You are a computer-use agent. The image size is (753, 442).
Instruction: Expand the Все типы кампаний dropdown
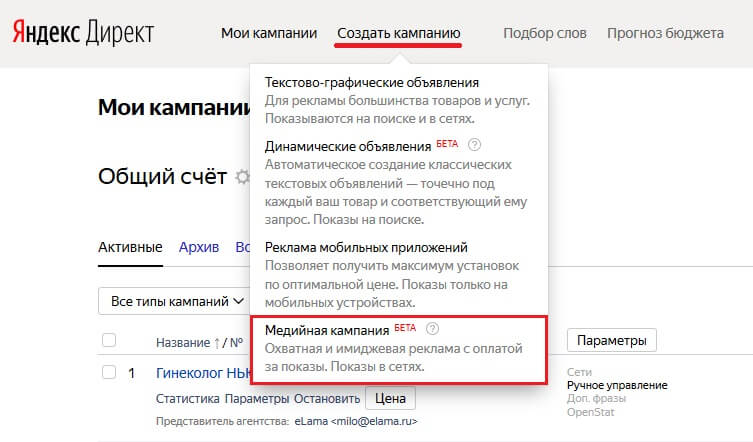click(x=175, y=301)
